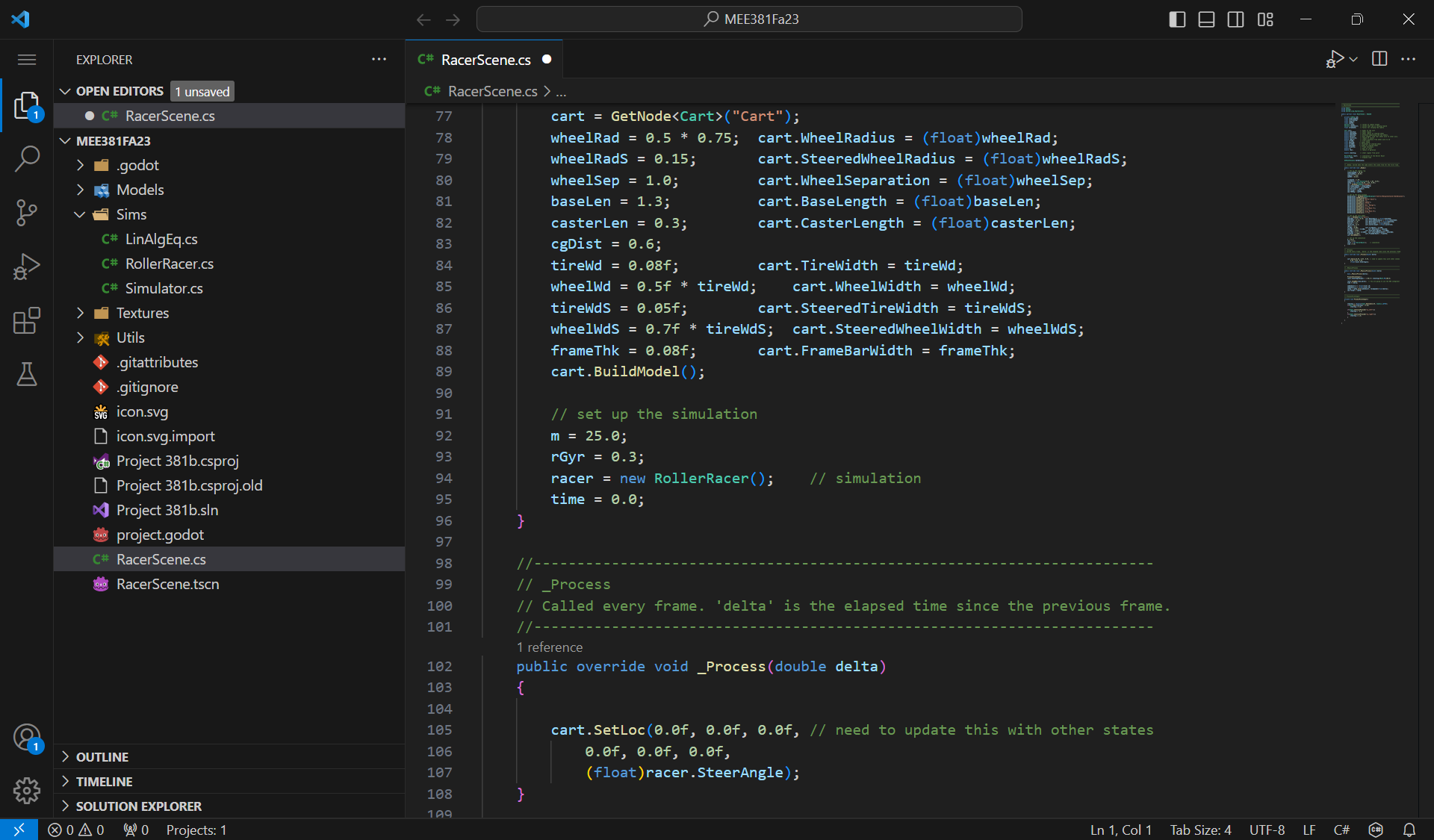Image resolution: width=1434 pixels, height=840 pixels.
Task: Toggle the secondary side bar
Action: [1236, 19]
